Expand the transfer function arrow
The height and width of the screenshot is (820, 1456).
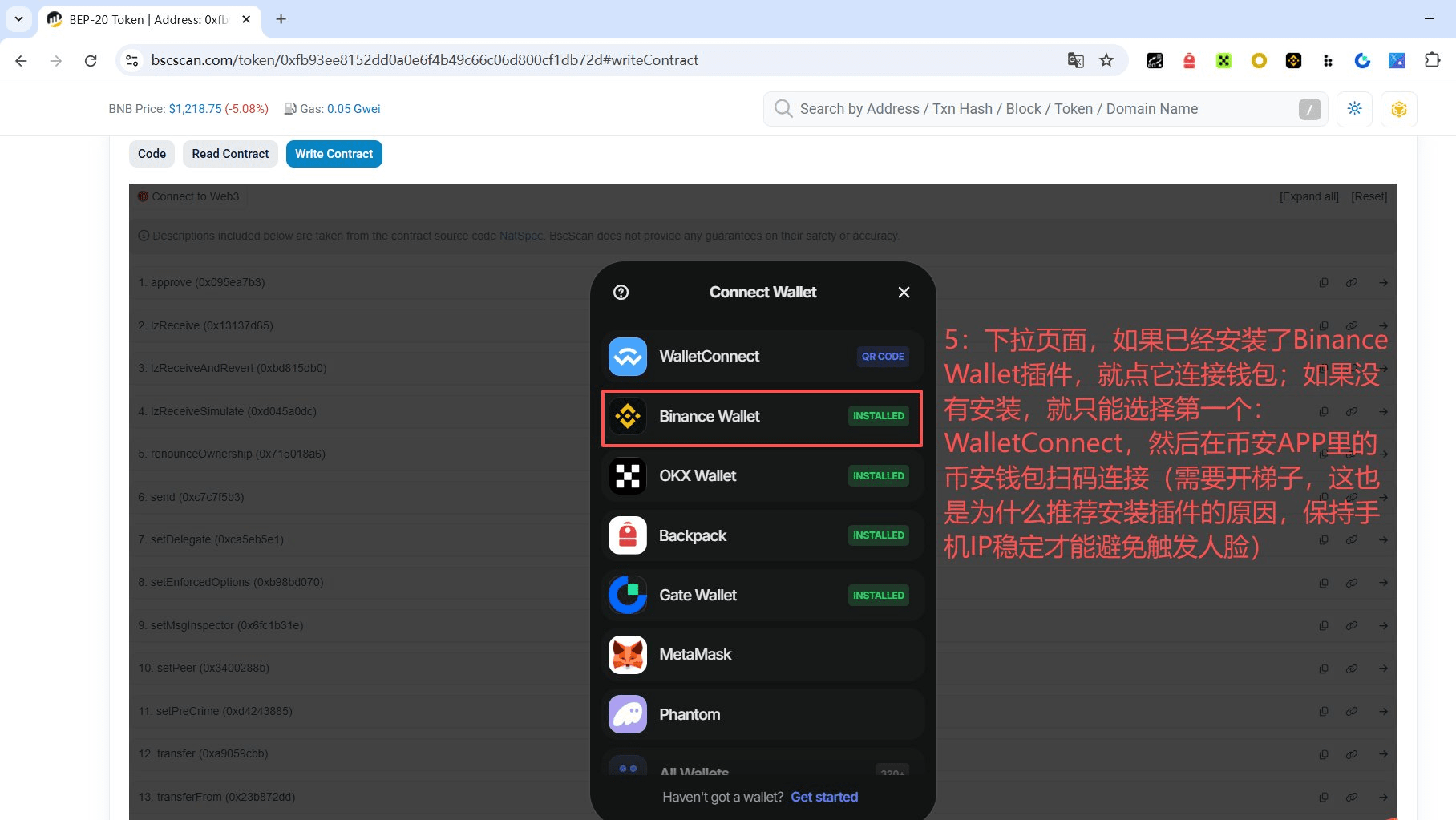click(1383, 754)
